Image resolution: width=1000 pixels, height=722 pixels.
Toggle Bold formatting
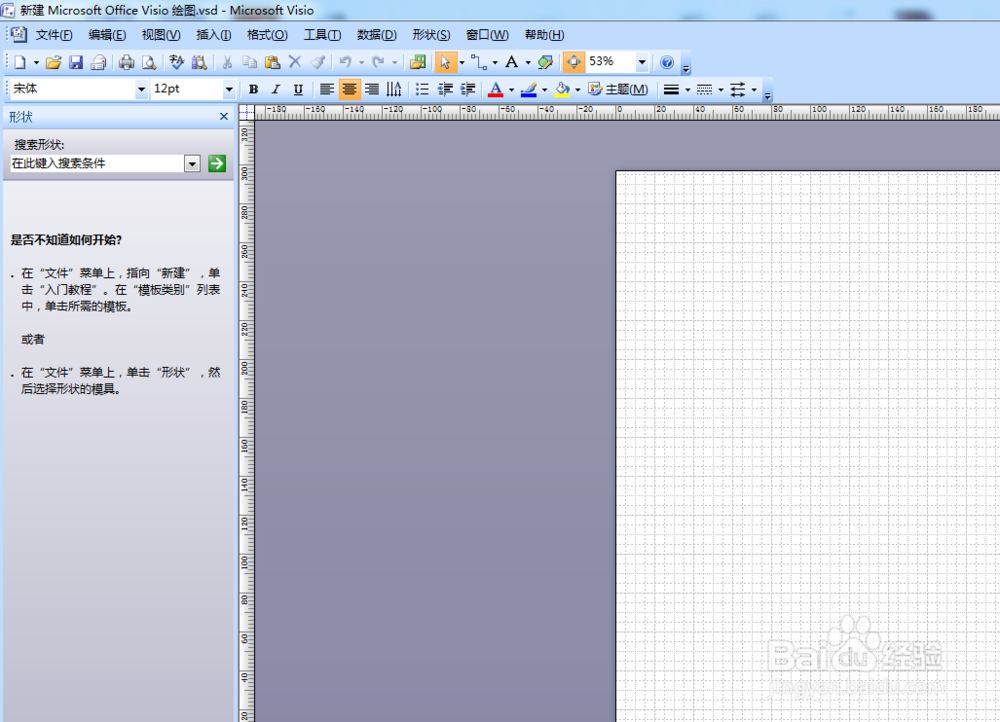[x=253, y=89]
